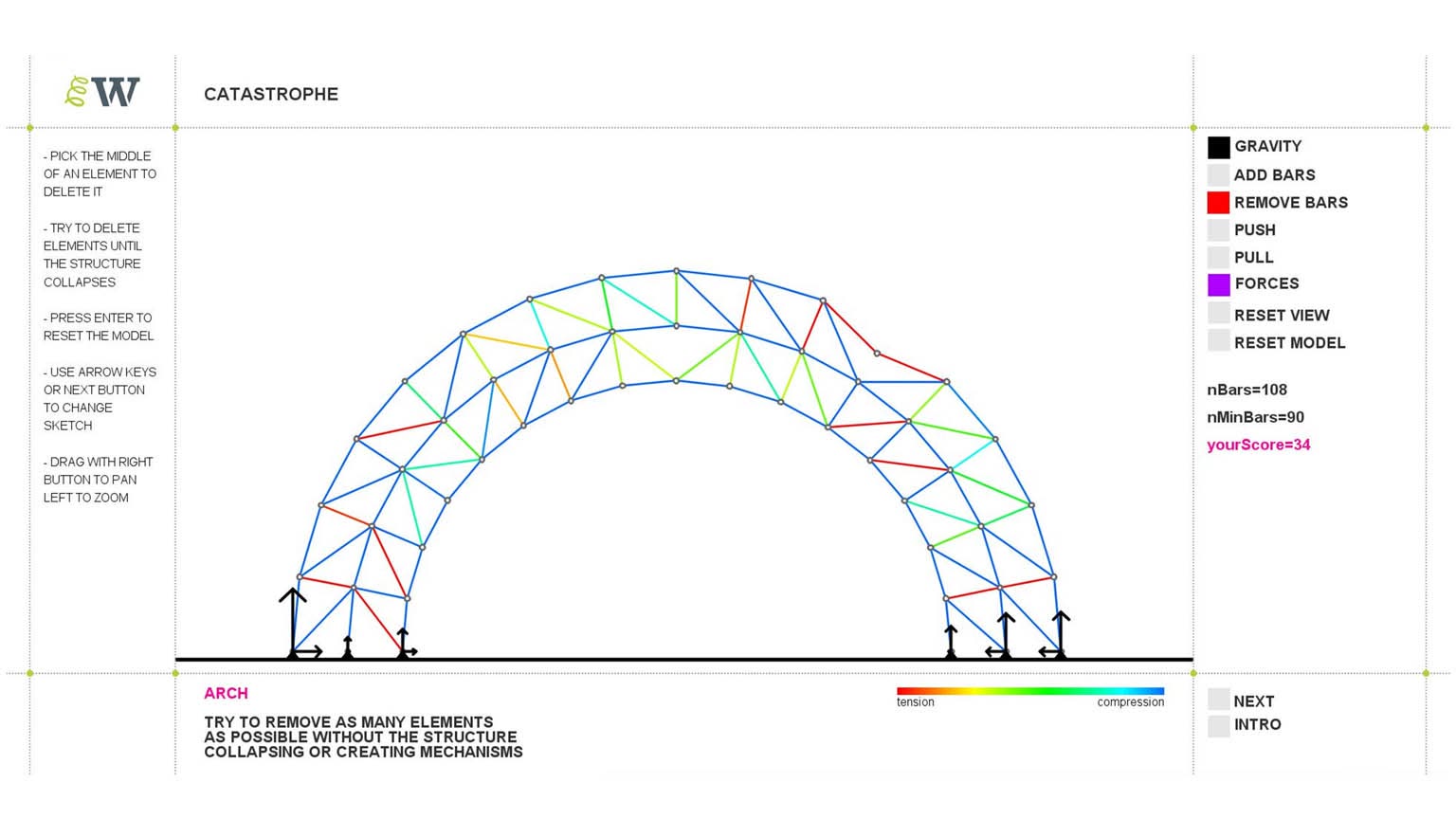Image resolution: width=1456 pixels, height=819 pixels.
Task: Enable the PUSH mode box
Action: 1218,229
